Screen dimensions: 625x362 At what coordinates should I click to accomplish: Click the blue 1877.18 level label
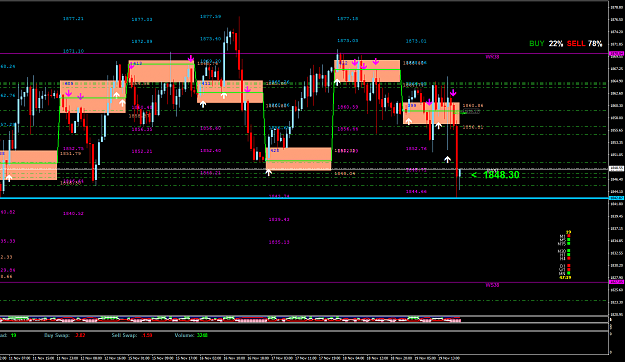(348, 19)
